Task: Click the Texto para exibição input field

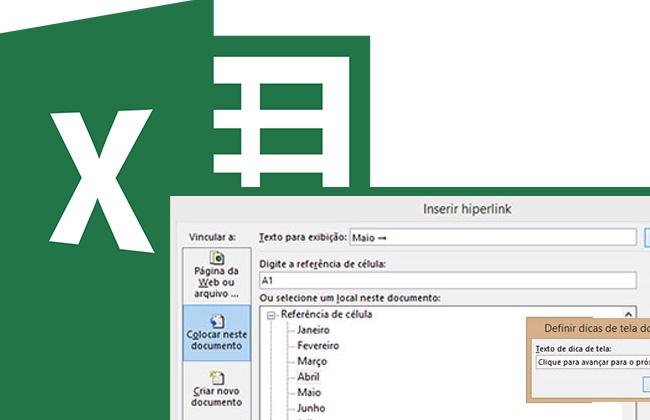Action: [x=493, y=237]
